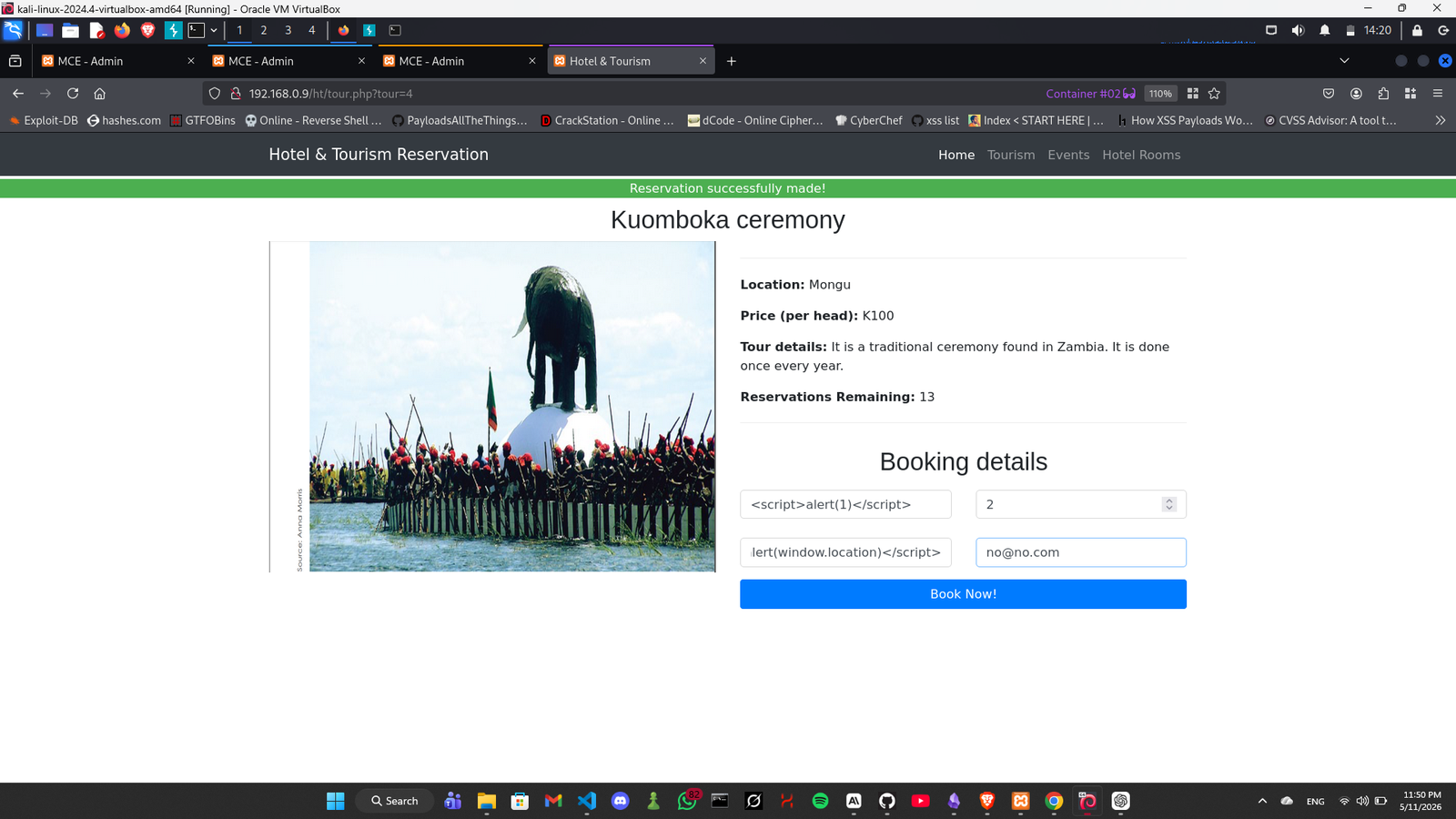Open the Home nav item
Screen dimensions: 1456x819
click(956, 155)
